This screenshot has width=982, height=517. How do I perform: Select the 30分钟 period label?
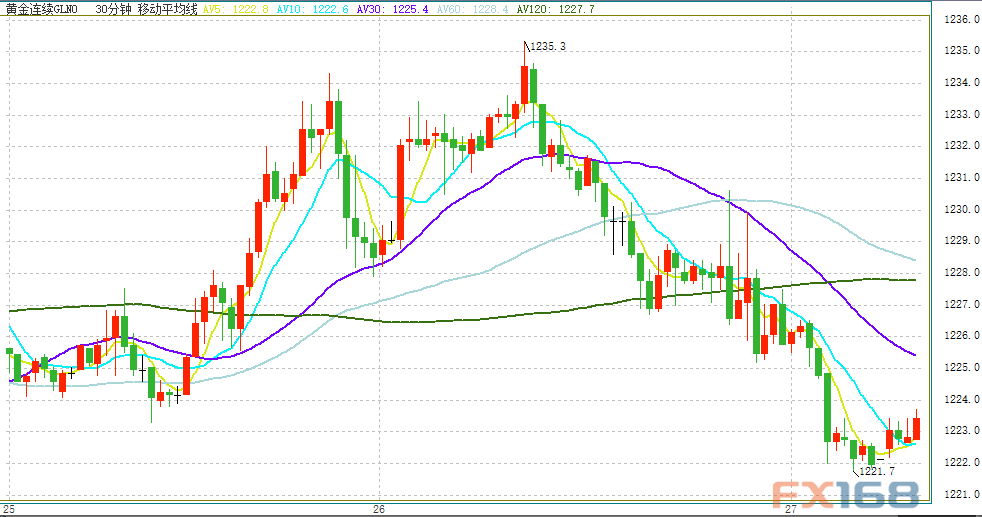coord(112,9)
